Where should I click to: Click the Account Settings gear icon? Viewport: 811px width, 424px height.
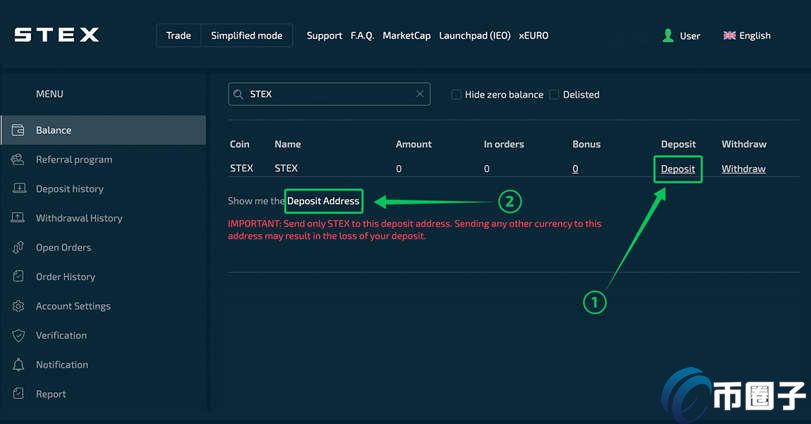coord(18,306)
